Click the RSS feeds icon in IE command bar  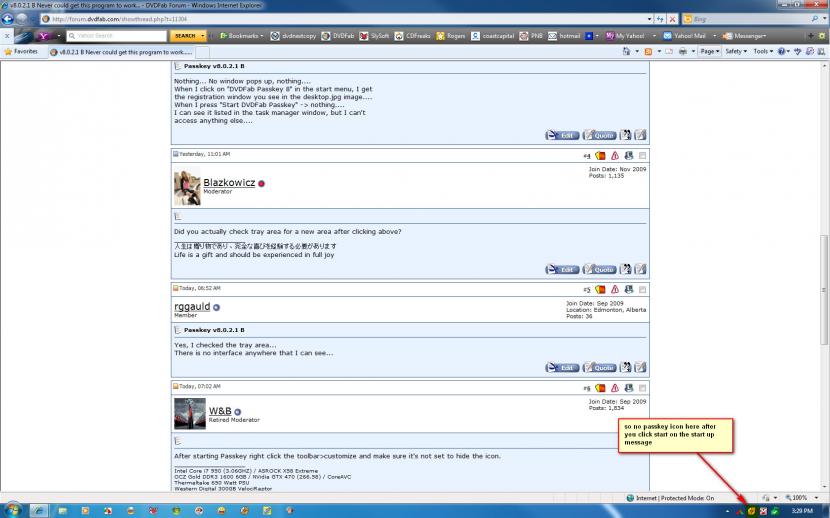pyautogui.click(x=648, y=51)
